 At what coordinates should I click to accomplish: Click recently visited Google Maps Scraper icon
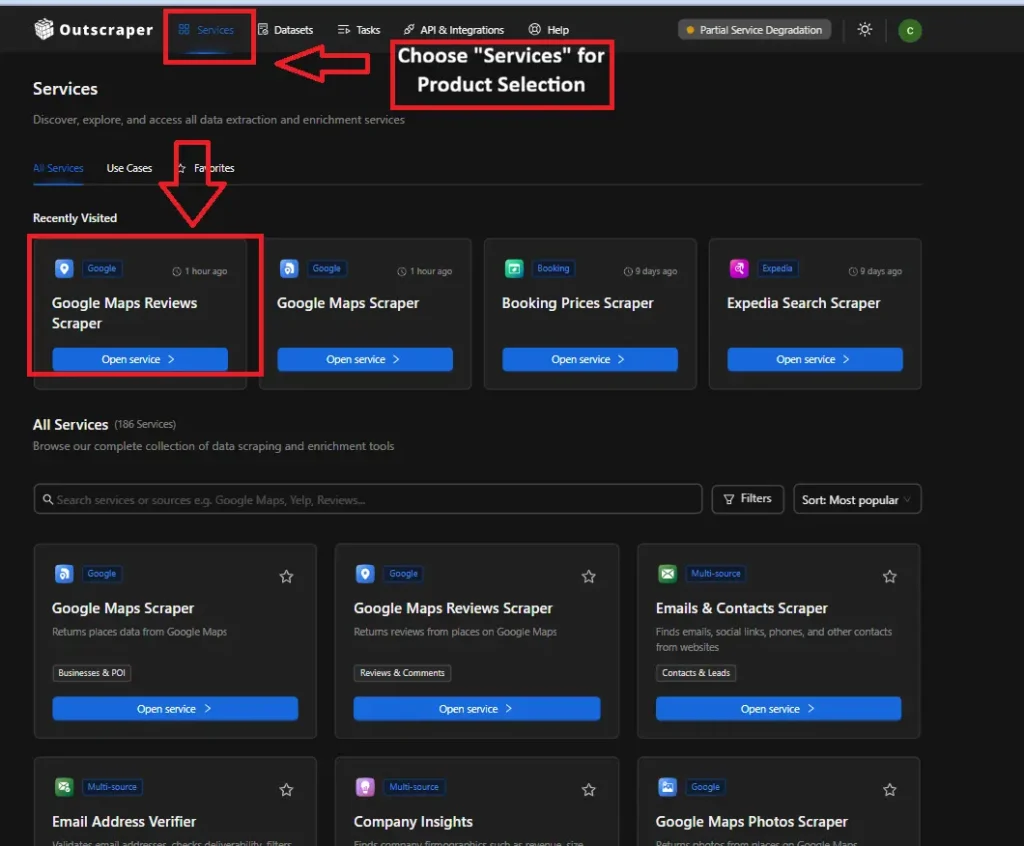(x=289, y=268)
